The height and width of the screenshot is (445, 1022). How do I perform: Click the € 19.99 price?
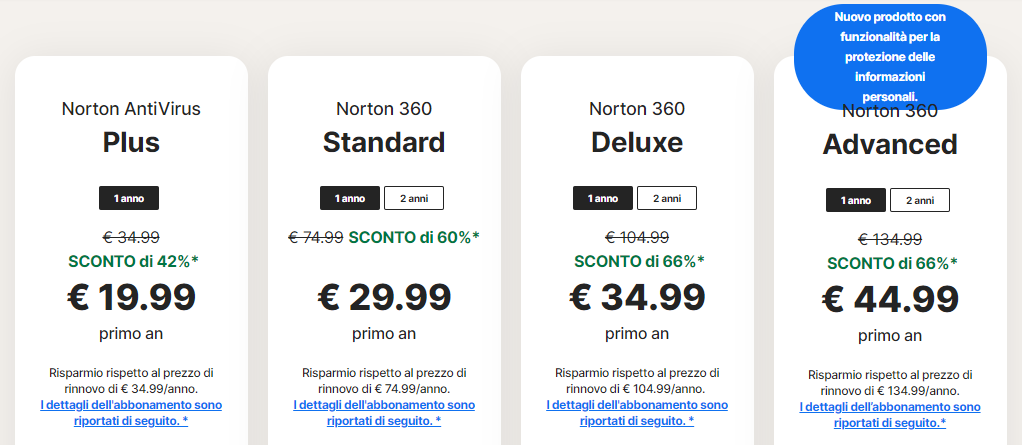coord(131,297)
